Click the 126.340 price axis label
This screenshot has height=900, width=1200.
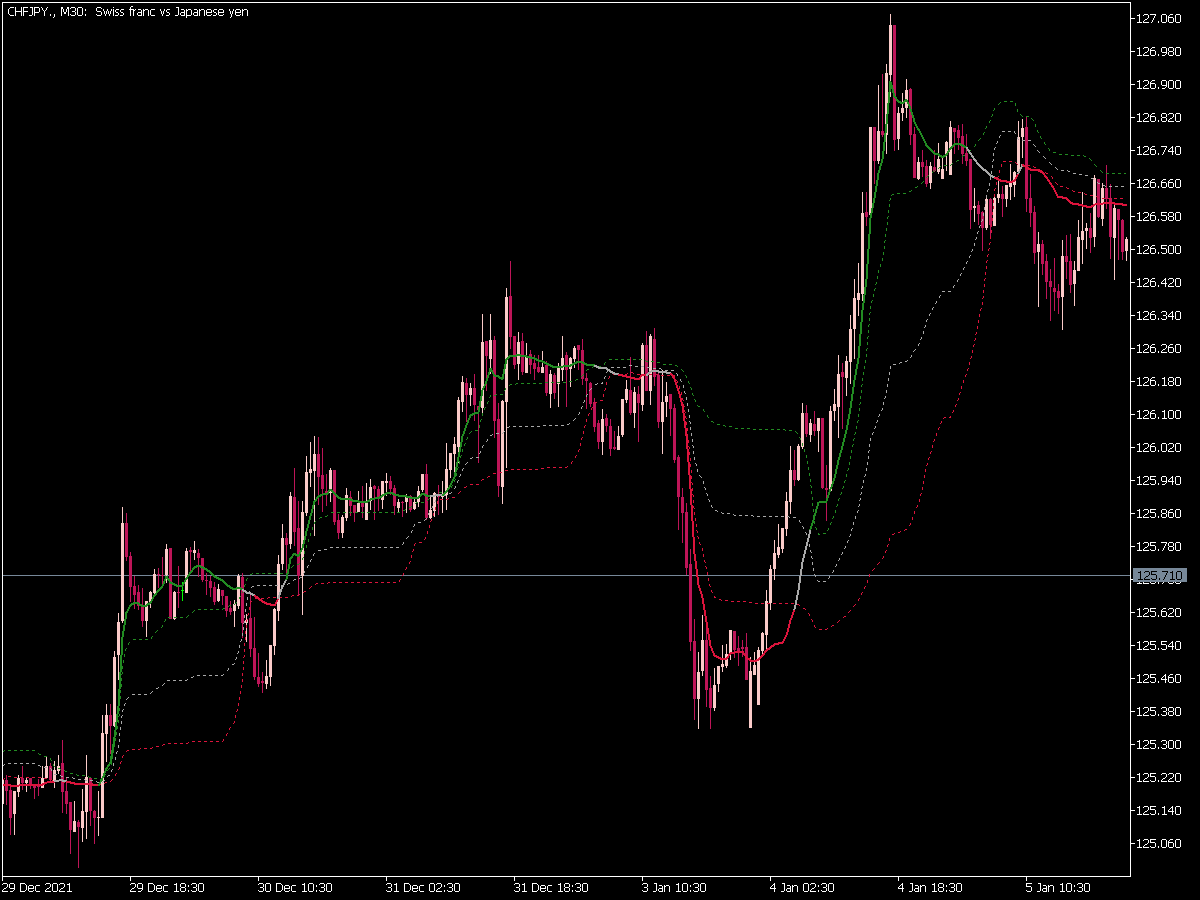[1158, 316]
